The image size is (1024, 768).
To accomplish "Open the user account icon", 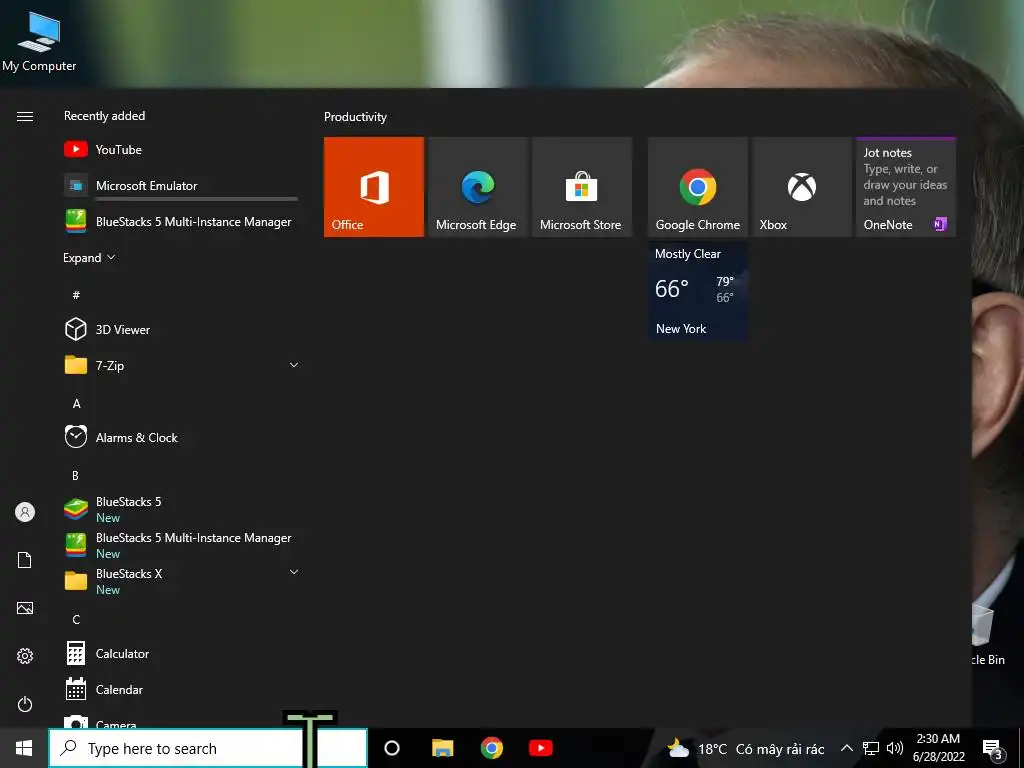I will click(x=25, y=512).
